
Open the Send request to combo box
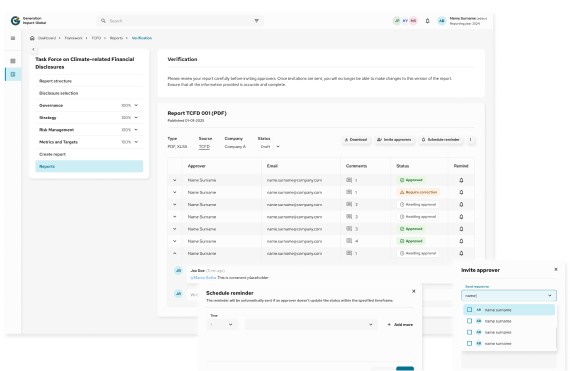click(509, 295)
